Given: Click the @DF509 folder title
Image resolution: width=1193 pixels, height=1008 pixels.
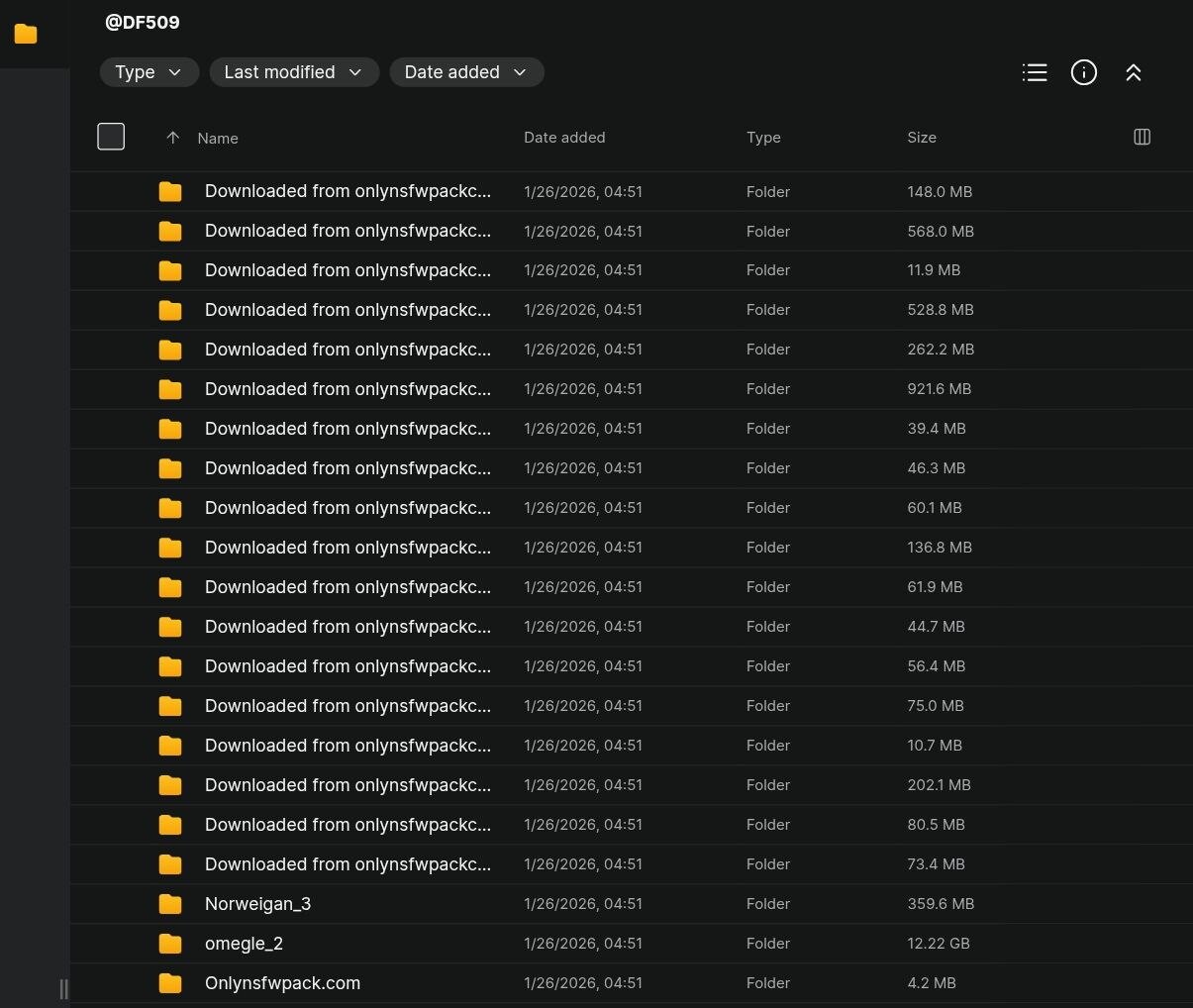Looking at the screenshot, I should click(x=143, y=22).
